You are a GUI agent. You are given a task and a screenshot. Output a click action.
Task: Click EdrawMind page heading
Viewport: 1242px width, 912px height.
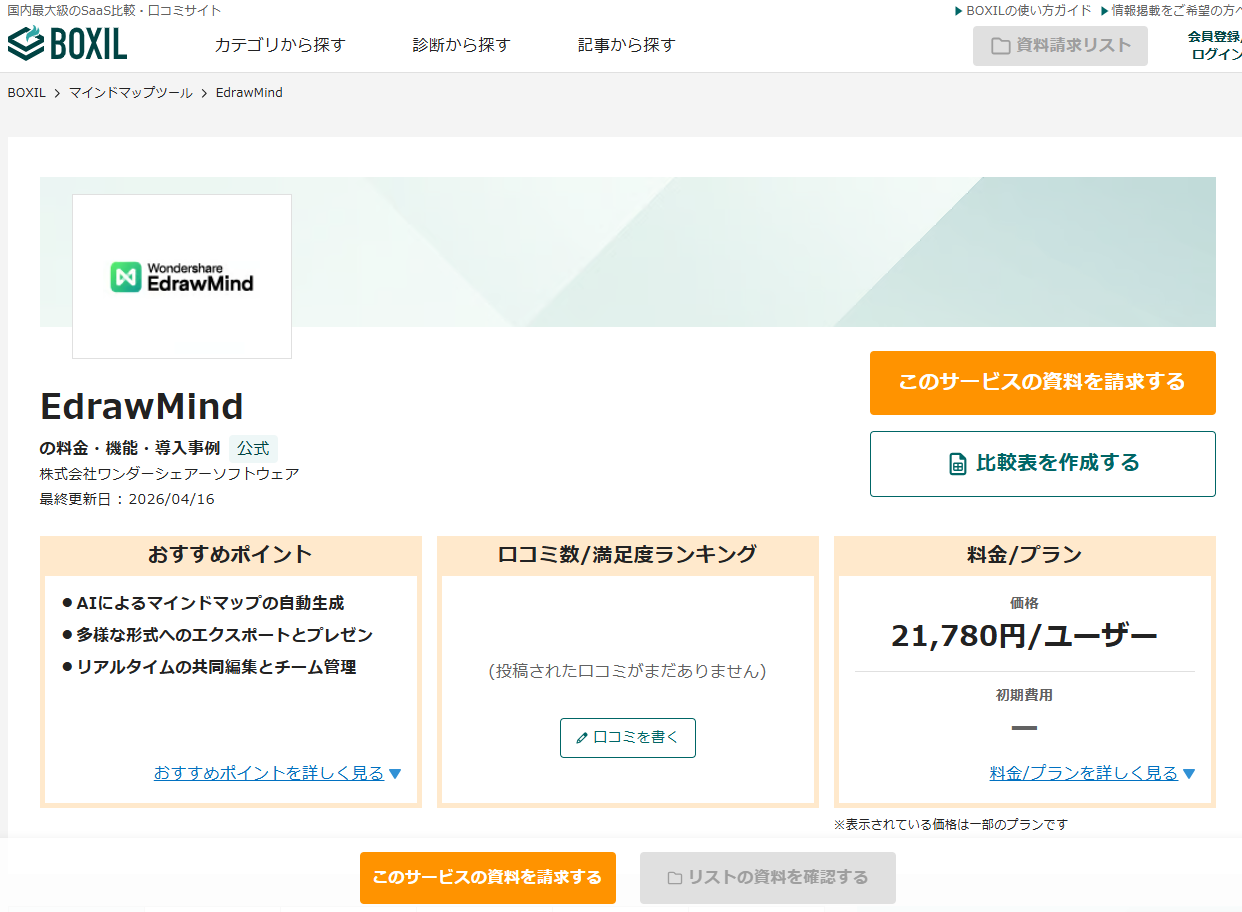click(142, 407)
